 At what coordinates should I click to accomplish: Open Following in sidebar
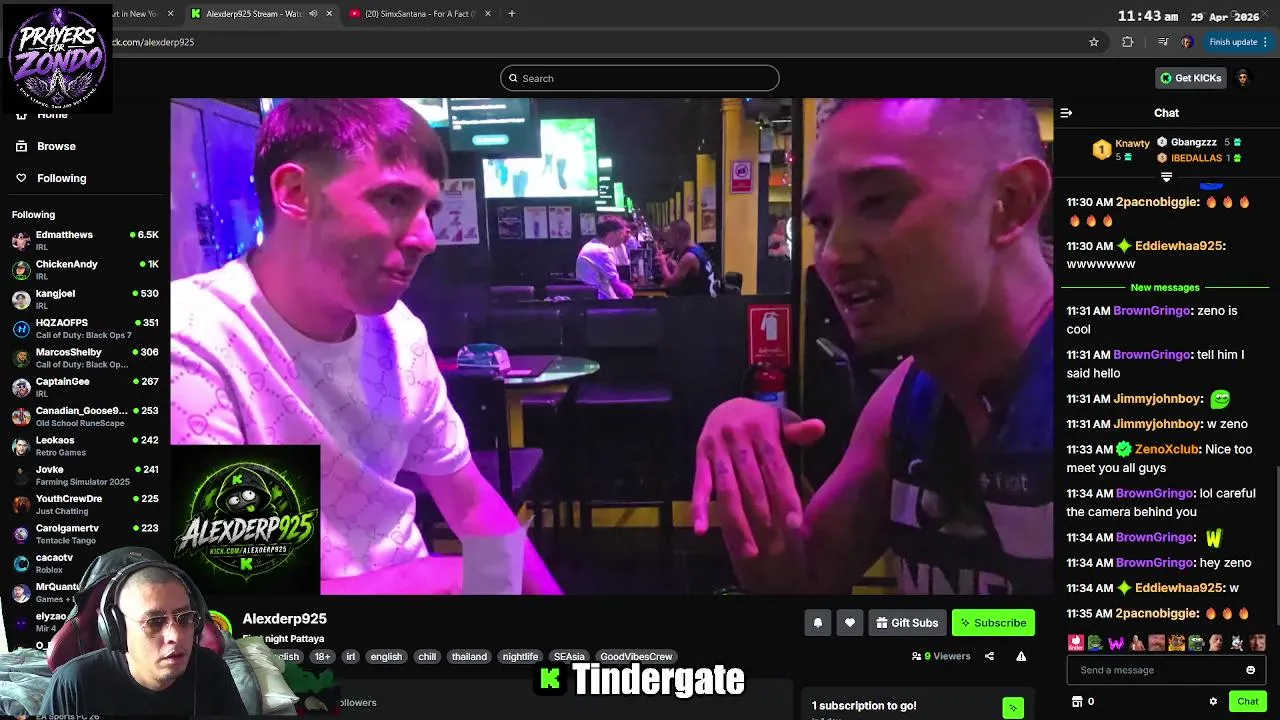click(x=61, y=178)
